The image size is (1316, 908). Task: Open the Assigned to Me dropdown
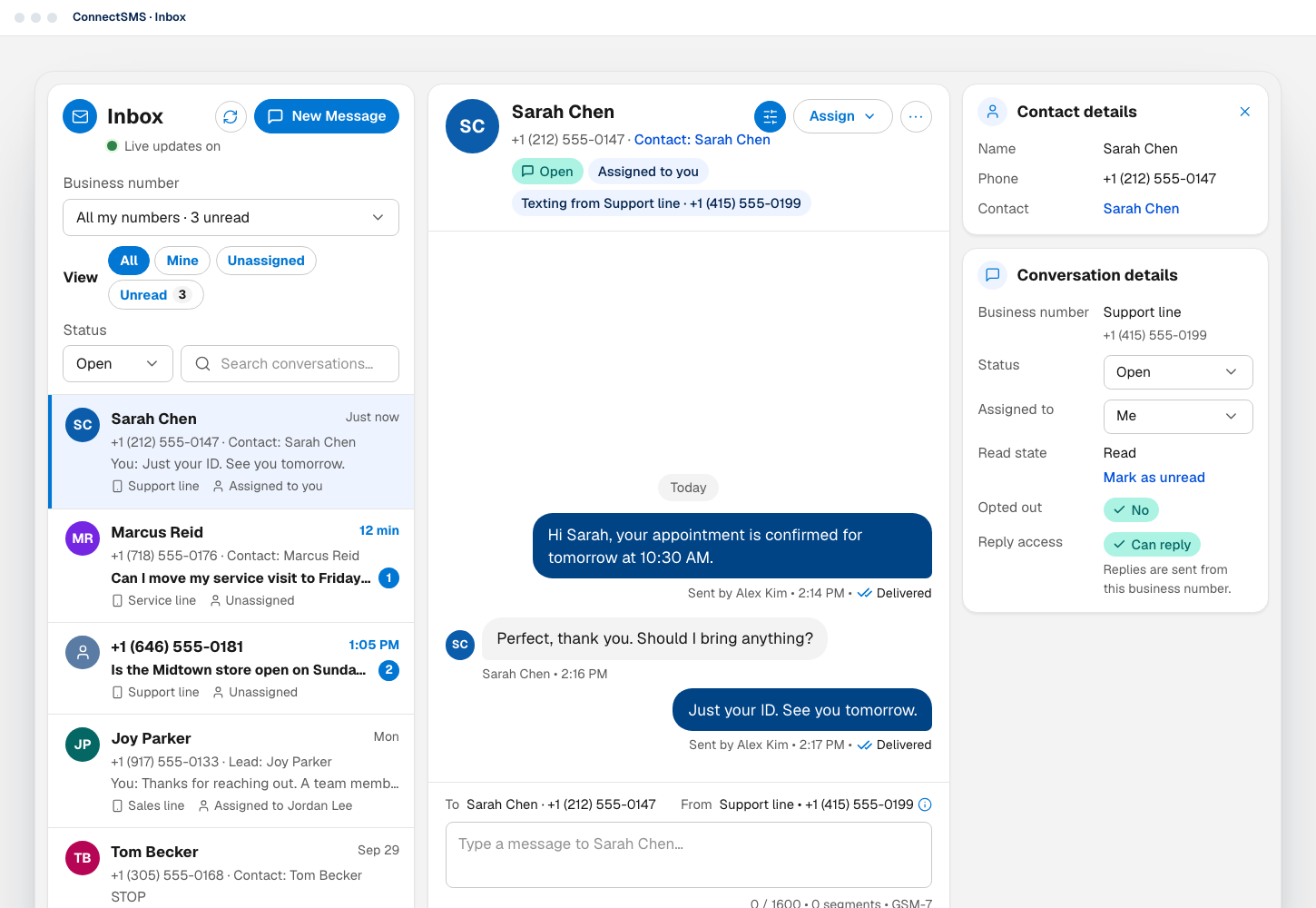point(1178,417)
